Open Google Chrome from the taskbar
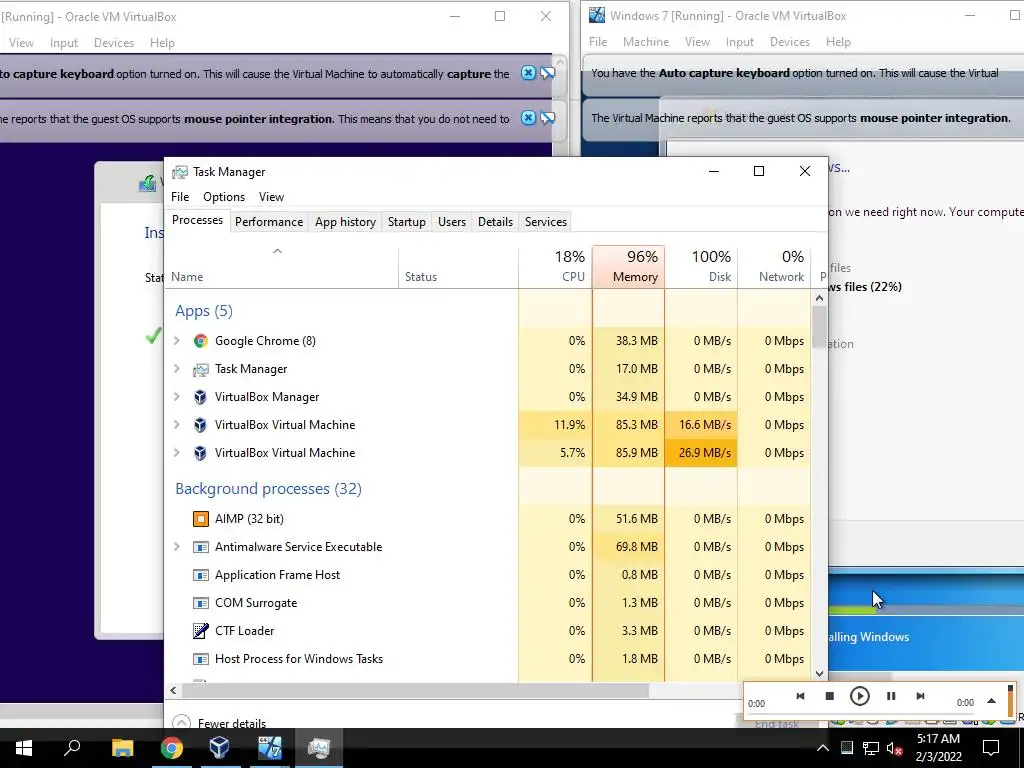Viewport: 1024px width, 768px height. point(172,748)
